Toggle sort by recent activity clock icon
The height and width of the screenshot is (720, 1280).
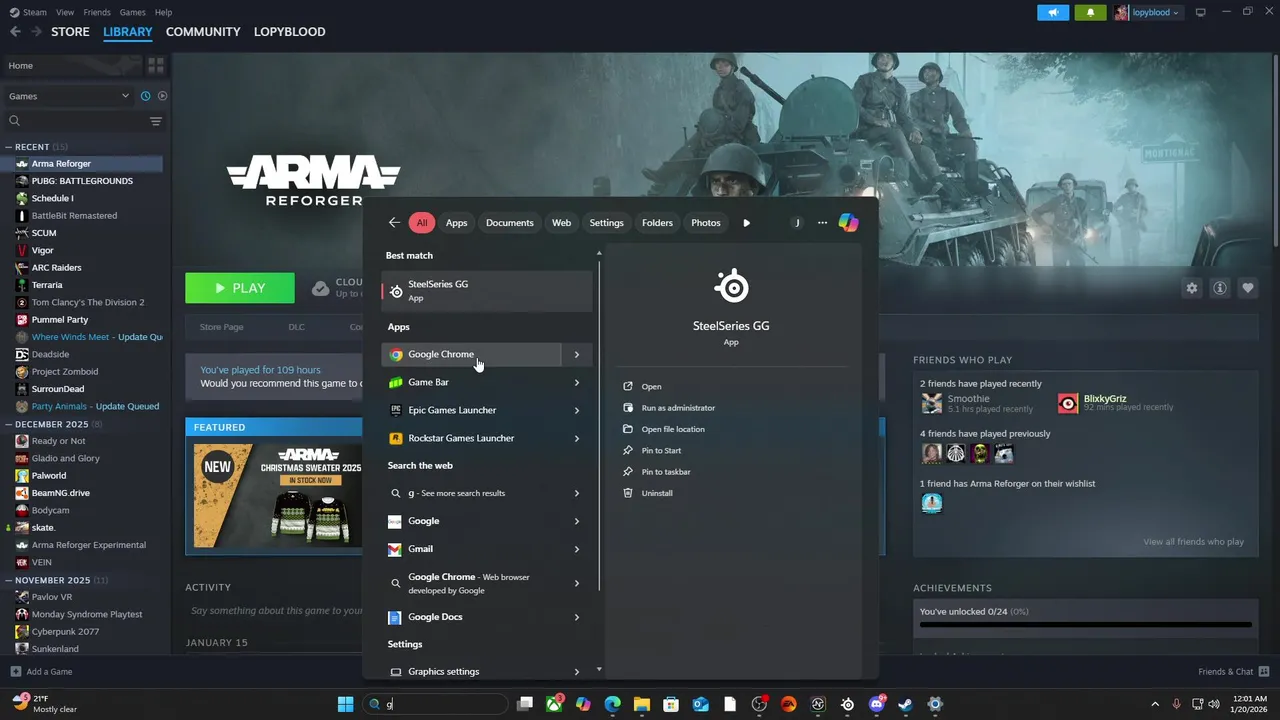(x=145, y=96)
